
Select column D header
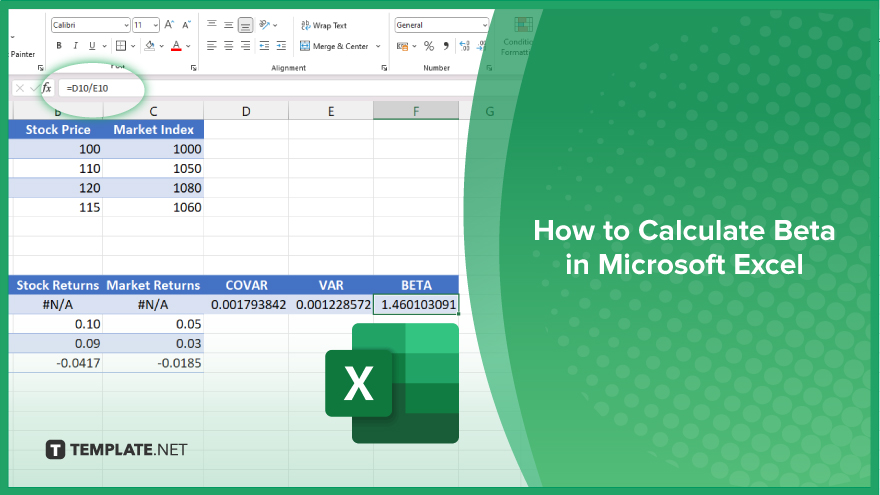click(x=246, y=111)
